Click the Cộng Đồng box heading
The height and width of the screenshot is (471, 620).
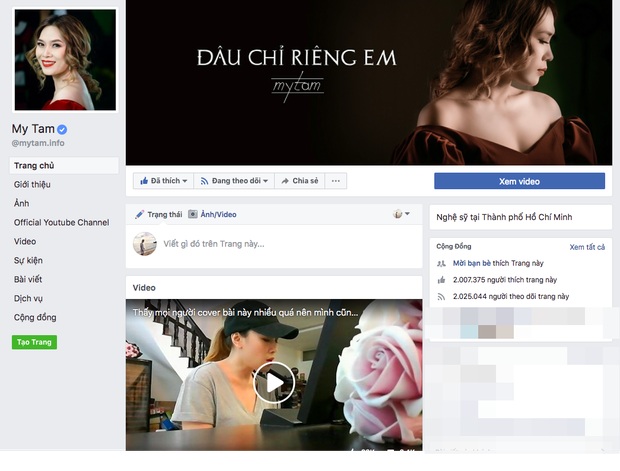point(454,246)
